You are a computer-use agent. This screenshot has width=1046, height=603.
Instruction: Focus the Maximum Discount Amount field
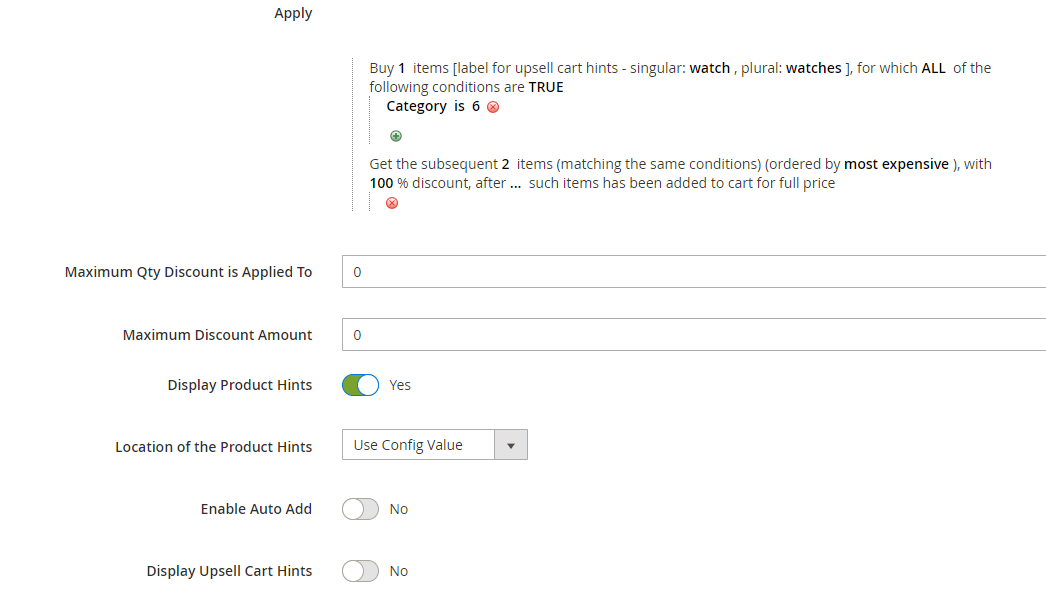pos(694,334)
